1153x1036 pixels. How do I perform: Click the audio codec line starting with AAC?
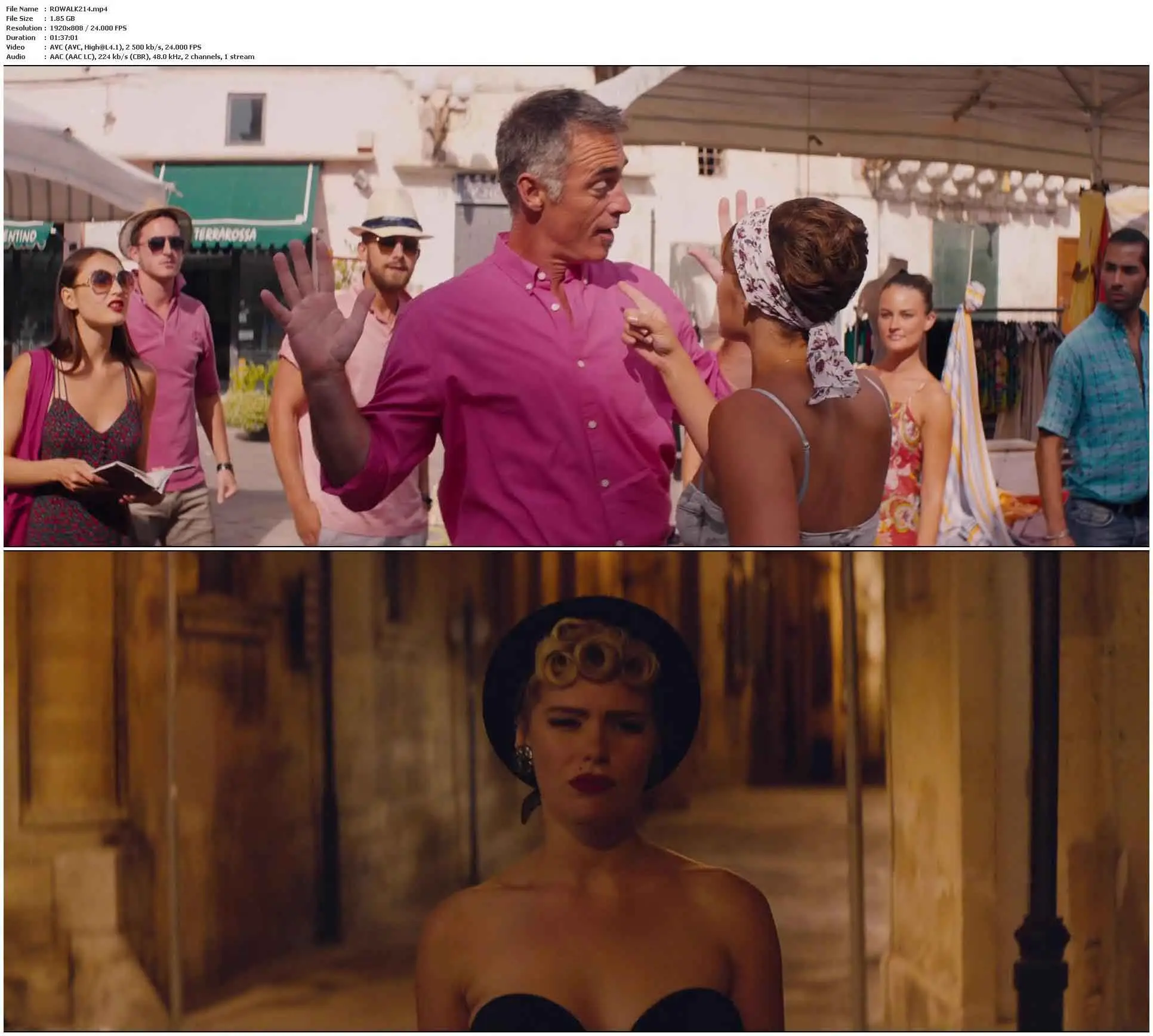tap(152, 57)
